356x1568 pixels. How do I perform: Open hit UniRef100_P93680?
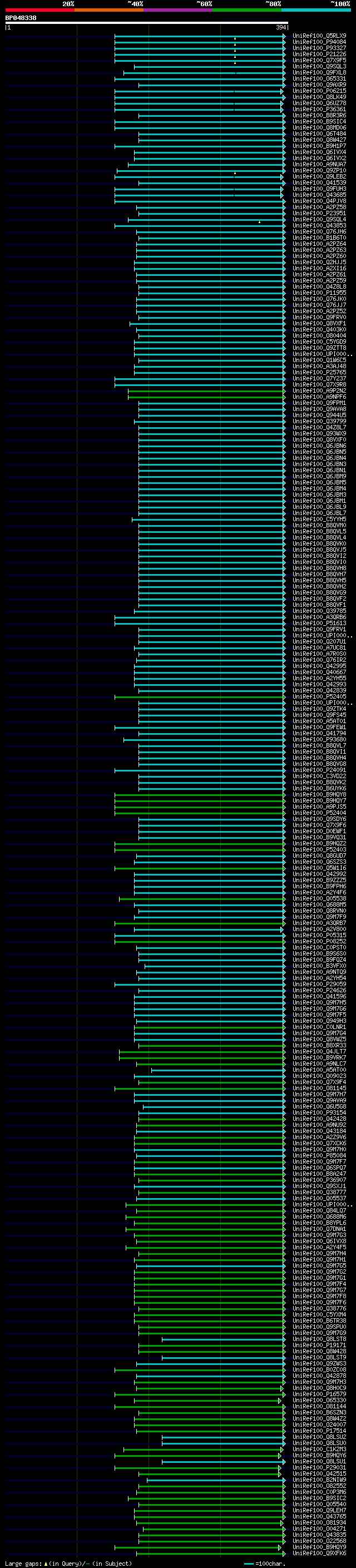319,740
